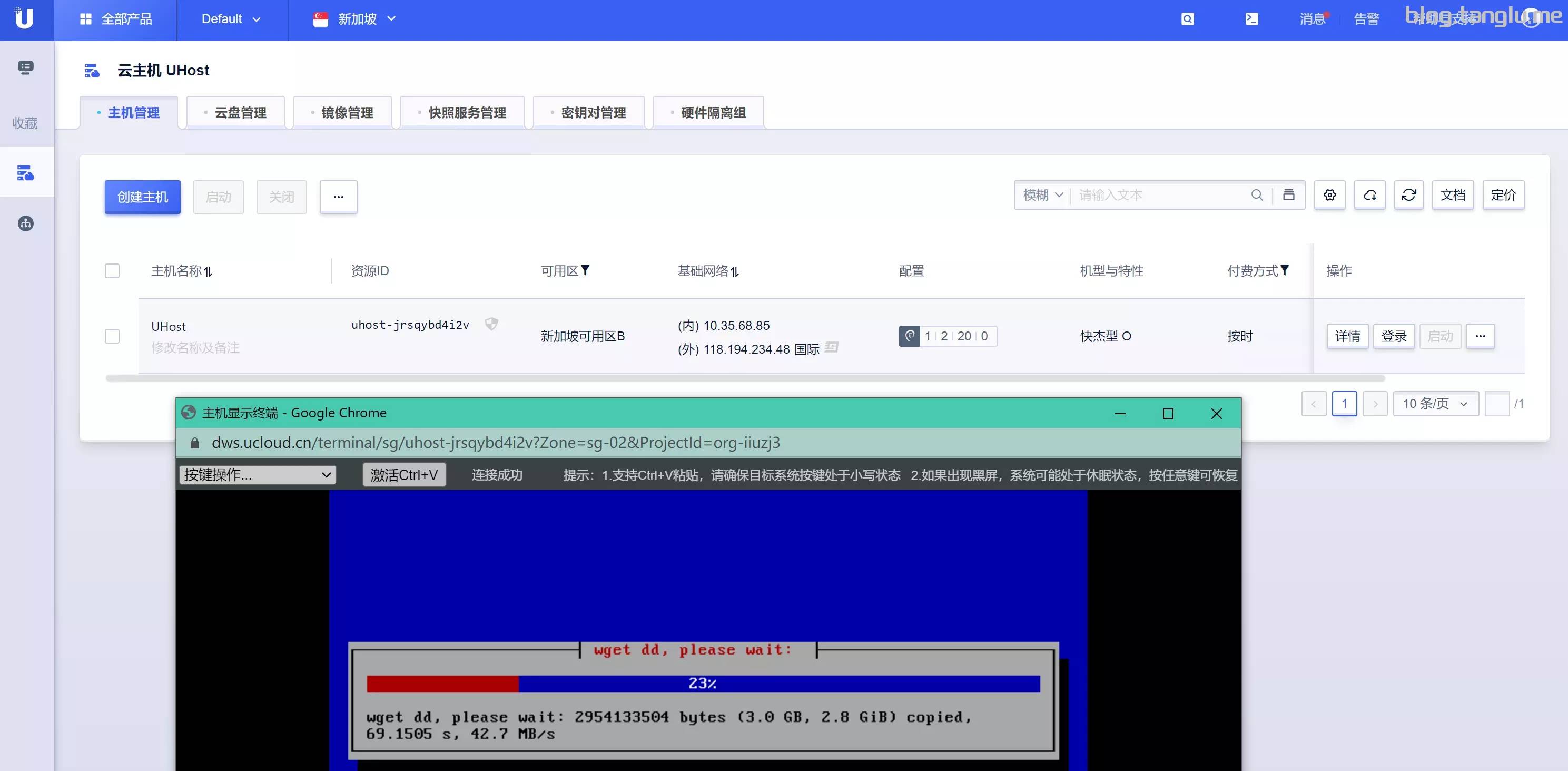Open the sidebar chat message icon
The image size is (1568, 771).
pyautogui.click(x=26, y=67)
